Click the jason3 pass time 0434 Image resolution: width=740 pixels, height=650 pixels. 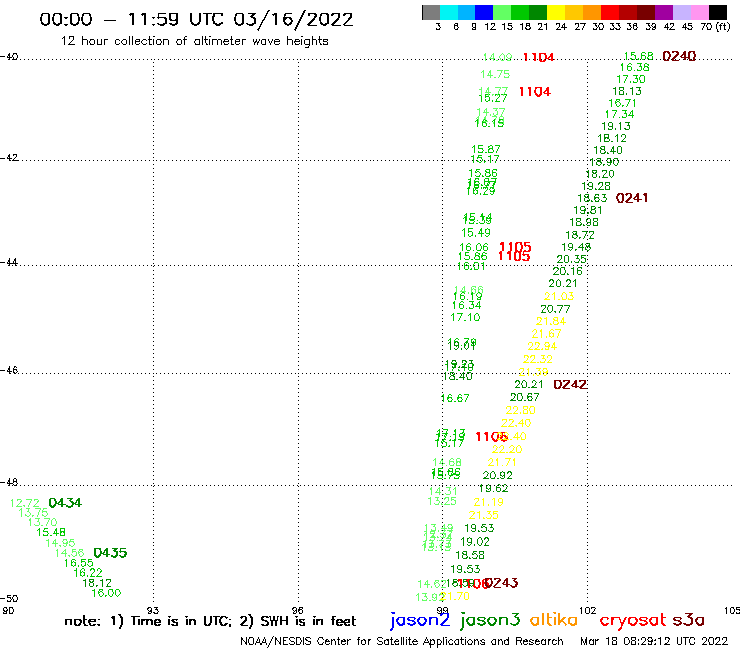coord(65,503)
